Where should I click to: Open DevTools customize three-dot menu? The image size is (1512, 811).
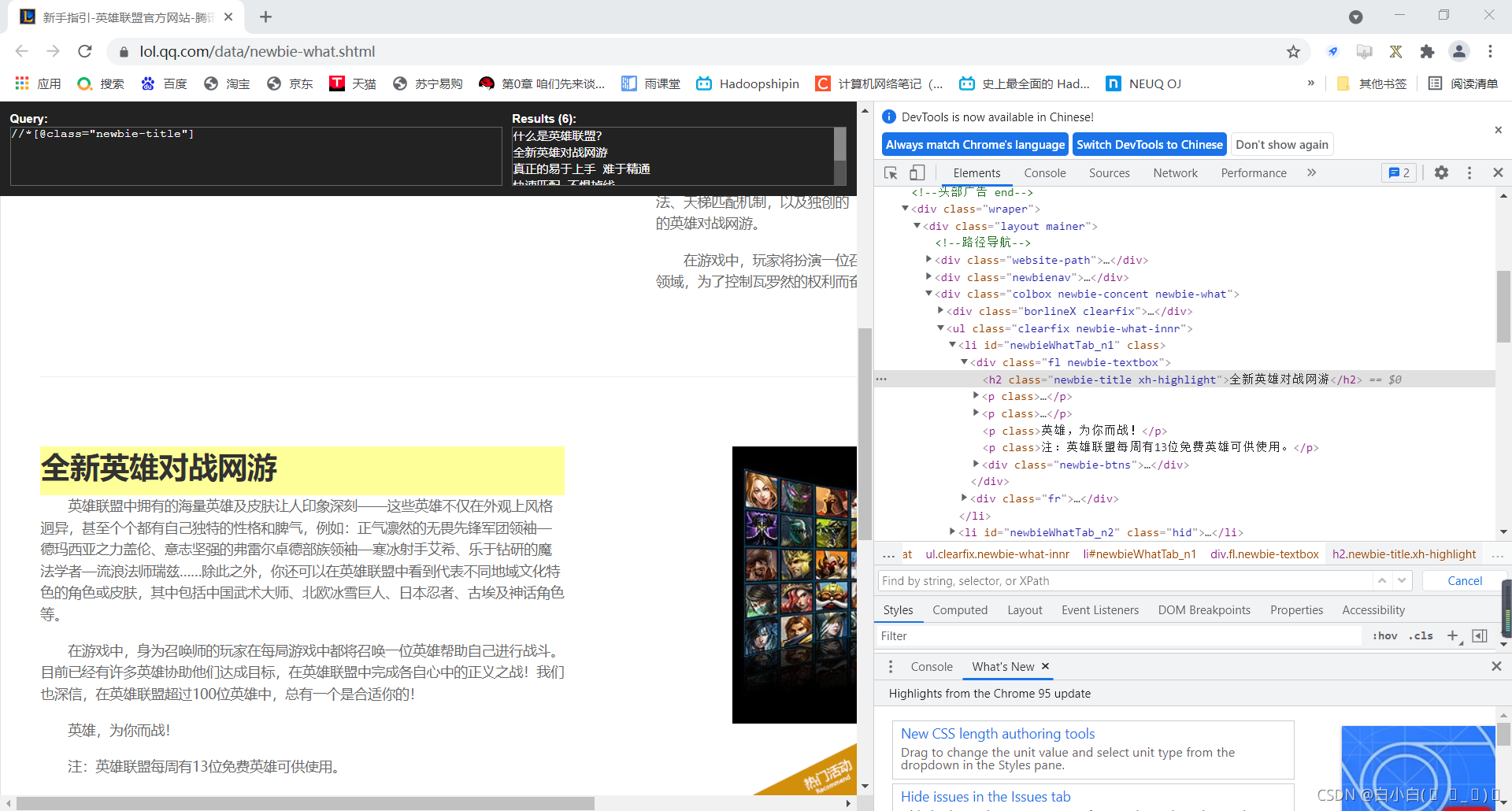[1469, 172]
